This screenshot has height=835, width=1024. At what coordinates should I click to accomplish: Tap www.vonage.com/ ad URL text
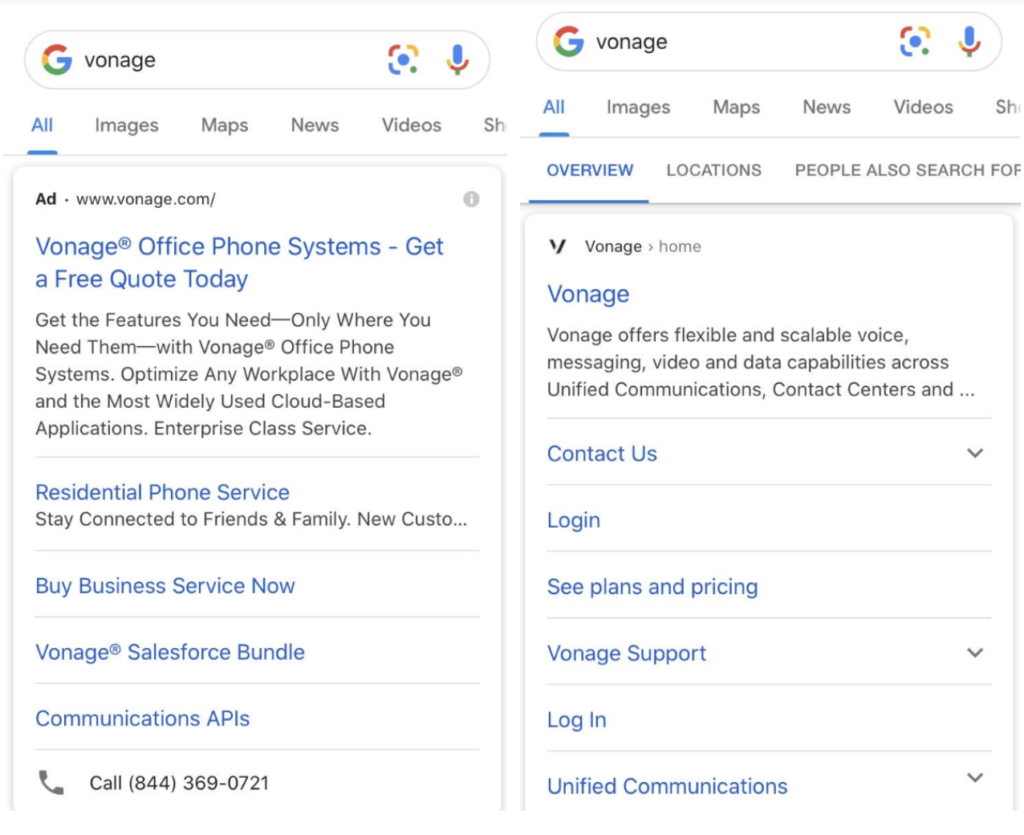(146, 199)
